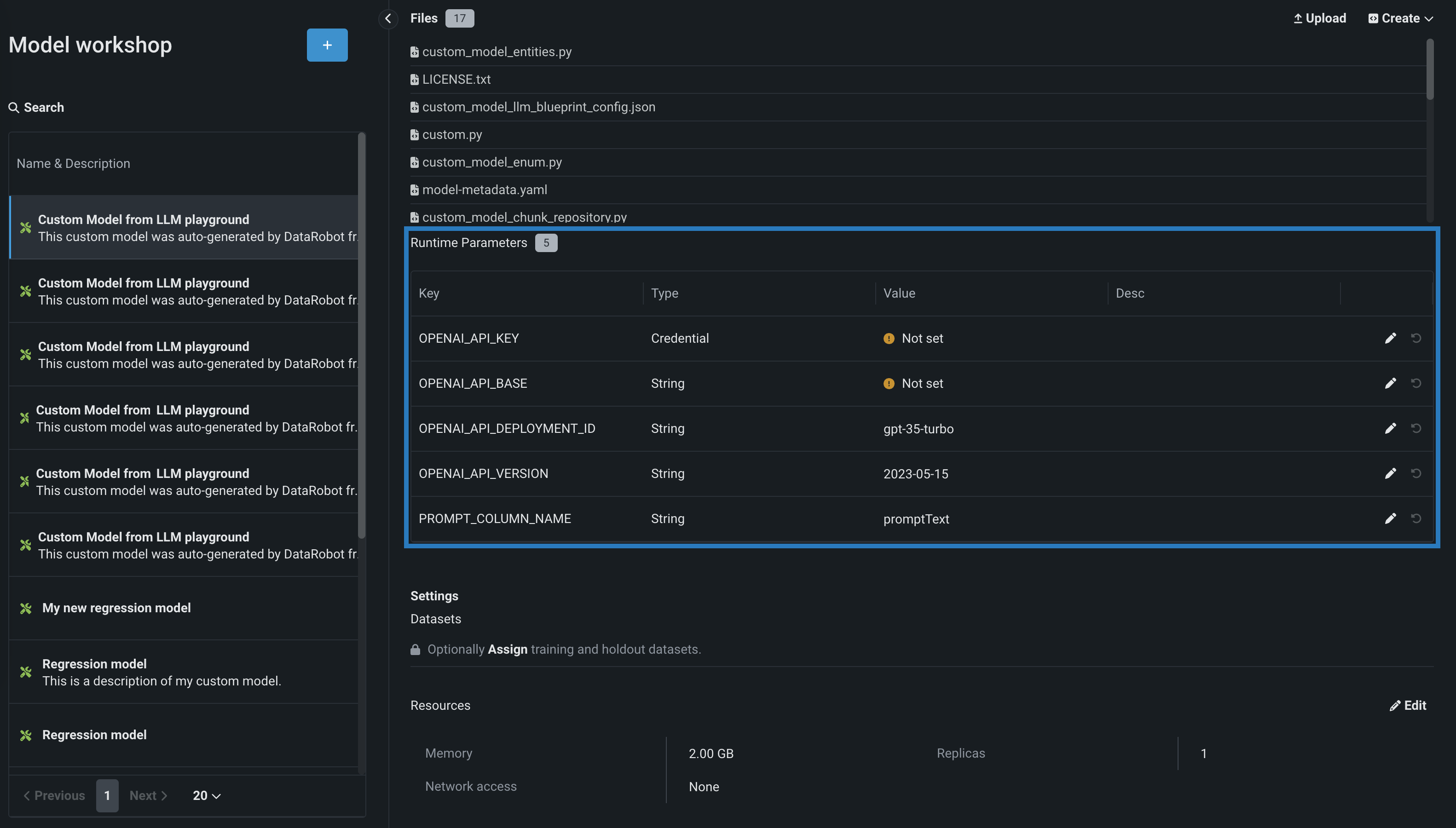This screenshot has height=828, width=1456.
Task: Edit the PROMPT_COLUMN_NAME pencil icon
Action: [1390, 518]
